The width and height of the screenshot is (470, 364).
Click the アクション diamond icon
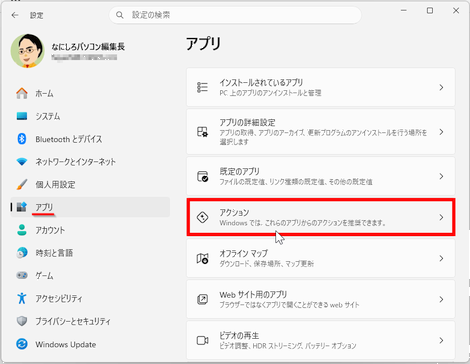(202, 217)
